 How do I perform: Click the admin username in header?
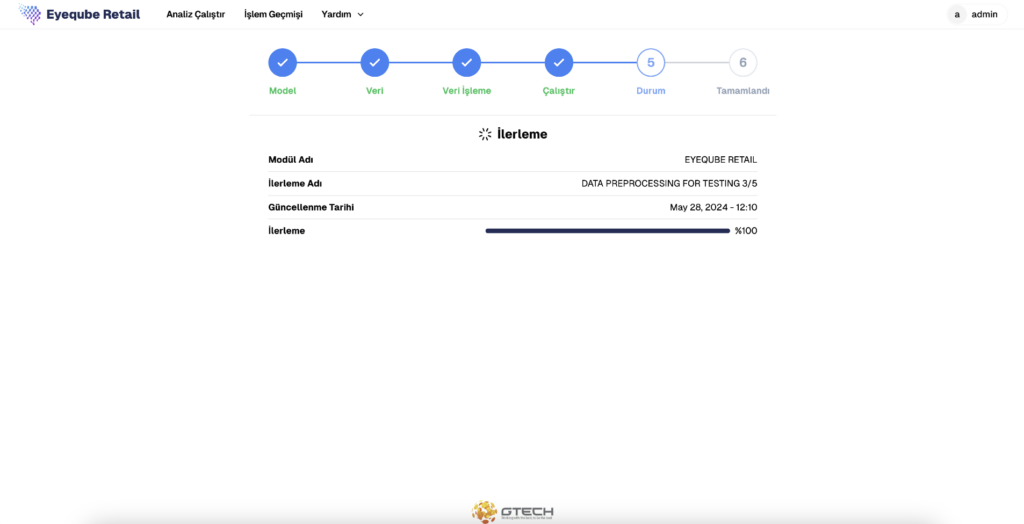pos(984,15)
